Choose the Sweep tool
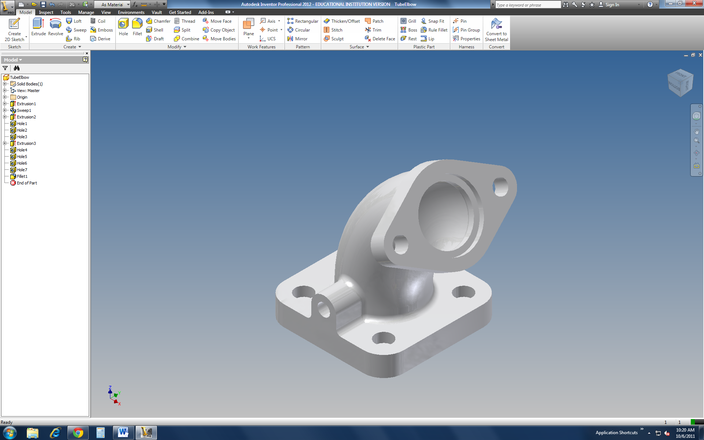The image size is (704, 440). 76,30
